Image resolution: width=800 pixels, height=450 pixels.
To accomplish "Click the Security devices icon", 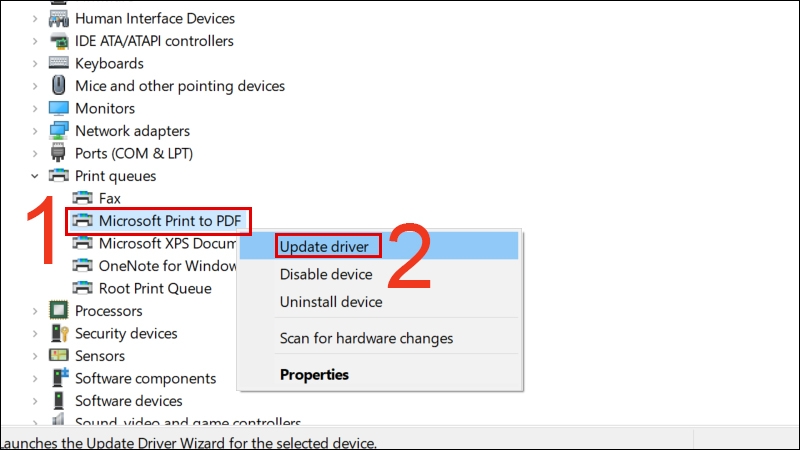I will pos(59,333).
